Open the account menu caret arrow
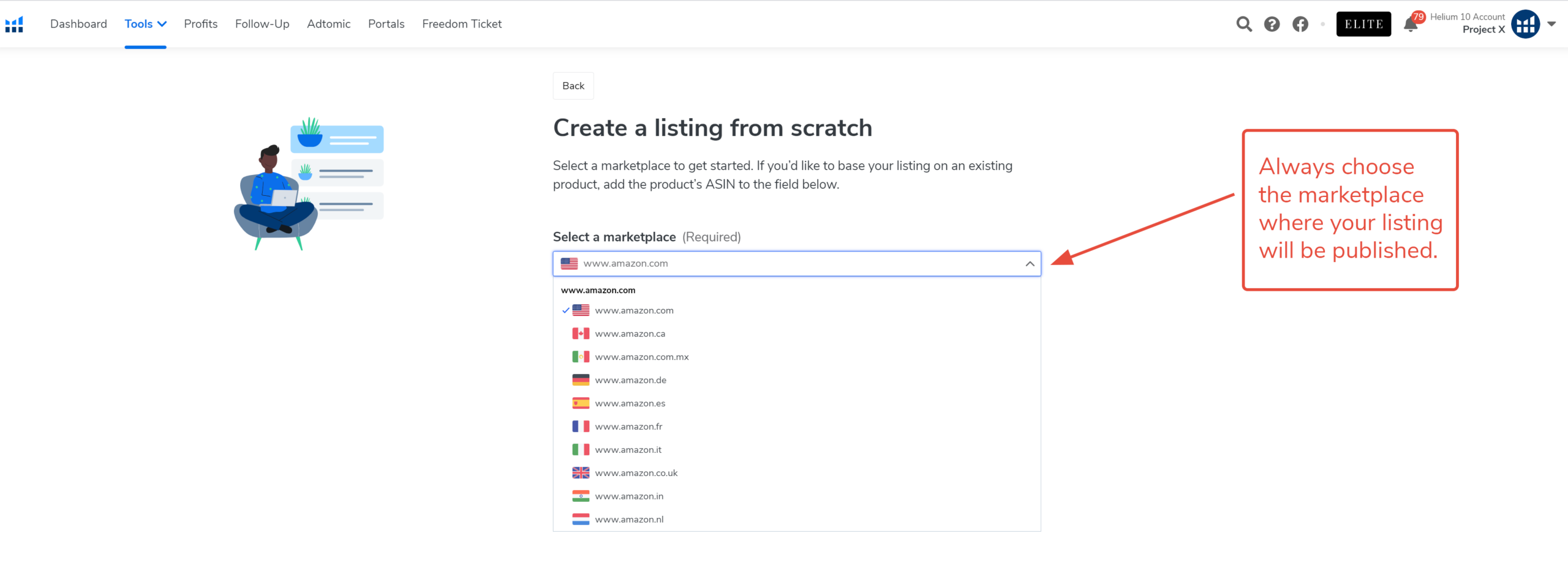 [1551, 24]
